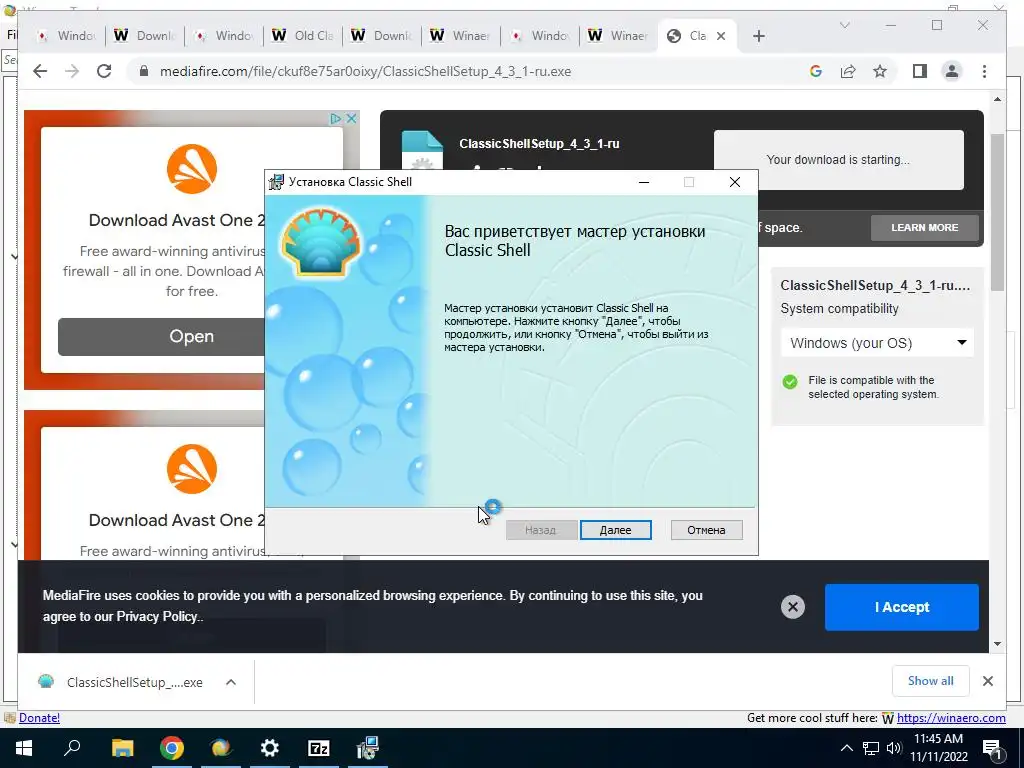The height and width of the screenshot is (768, 1024).
Task: Open Windows Start menu
Action: 24,748
